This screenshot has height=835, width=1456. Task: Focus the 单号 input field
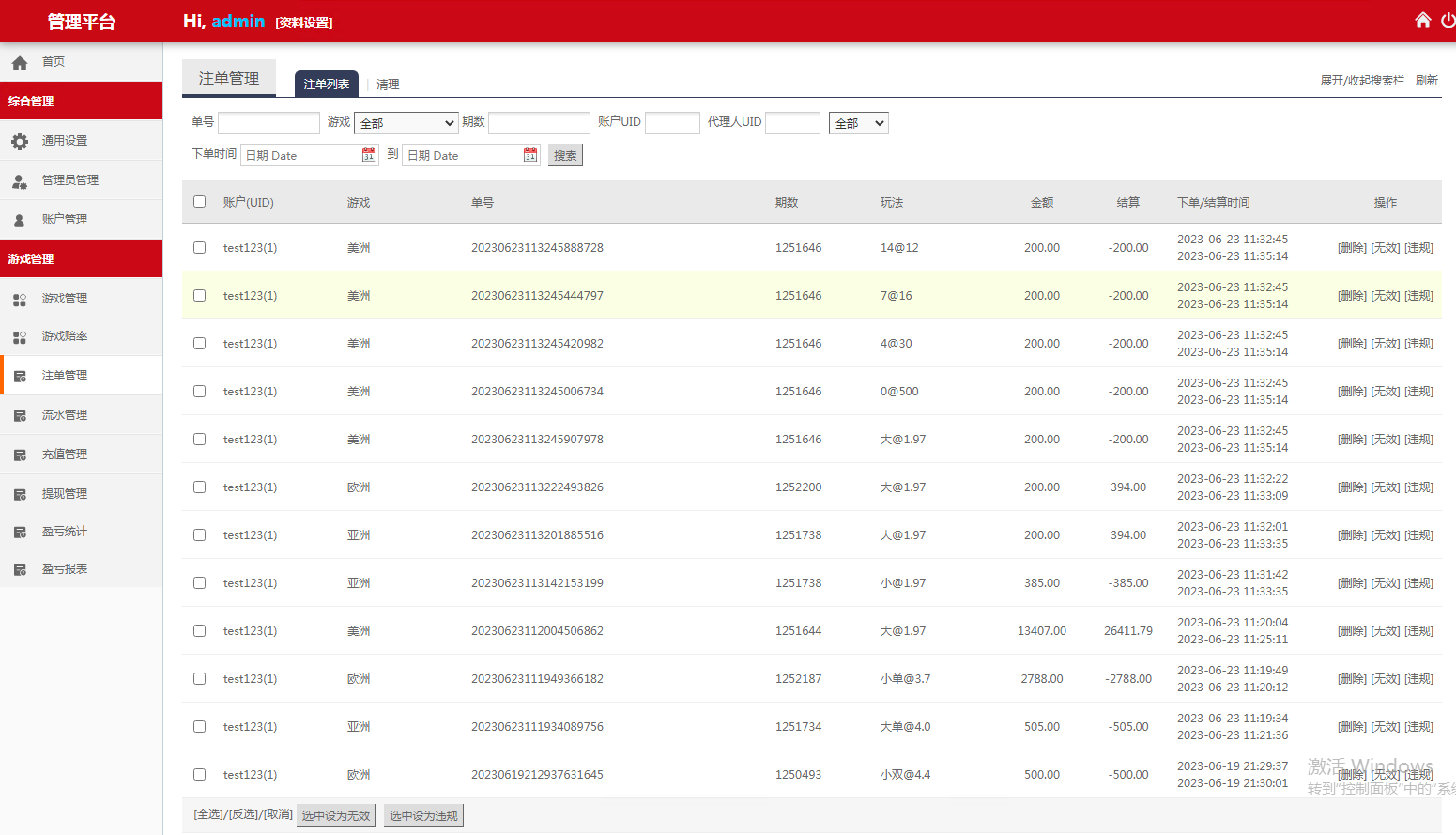tap(268, 123)
